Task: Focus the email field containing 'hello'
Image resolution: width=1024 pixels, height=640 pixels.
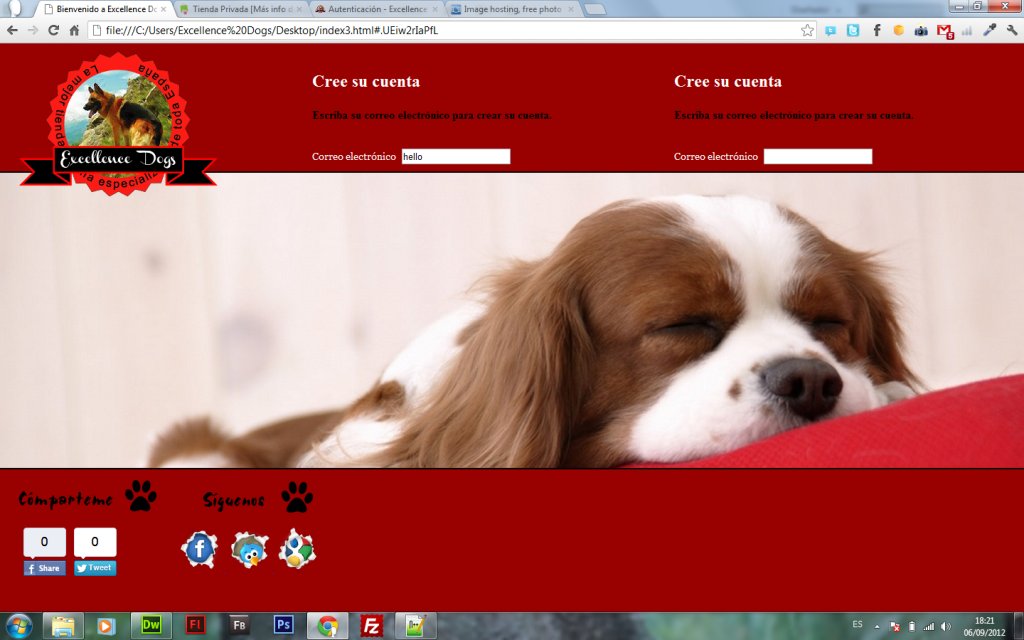Action: coord(455,157)
